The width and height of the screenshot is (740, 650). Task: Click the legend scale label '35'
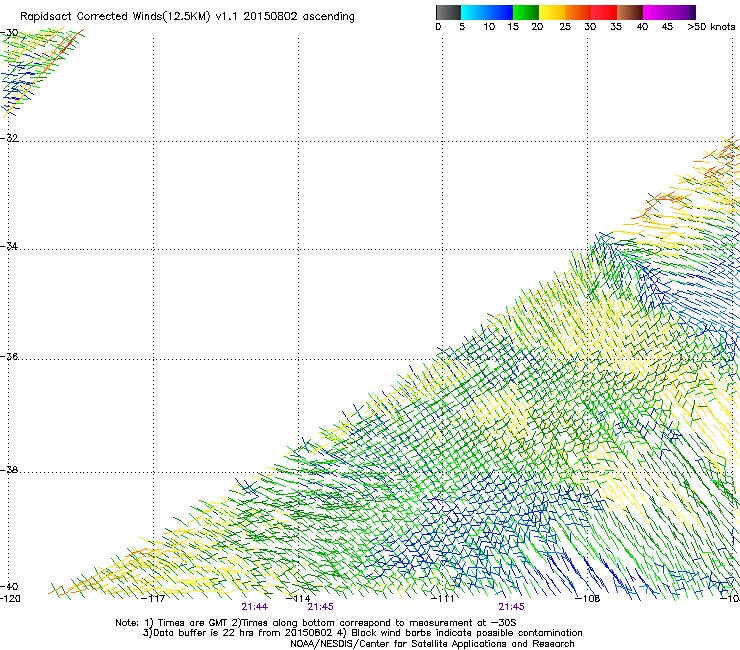pos(616,27)
